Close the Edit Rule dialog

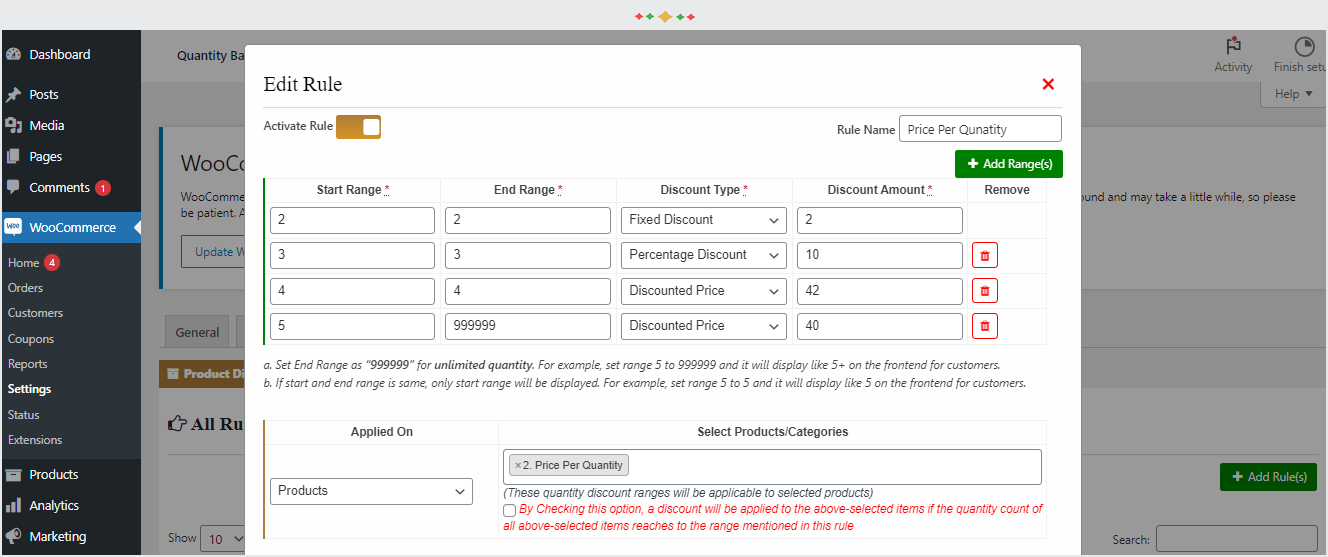point(1048,84)
